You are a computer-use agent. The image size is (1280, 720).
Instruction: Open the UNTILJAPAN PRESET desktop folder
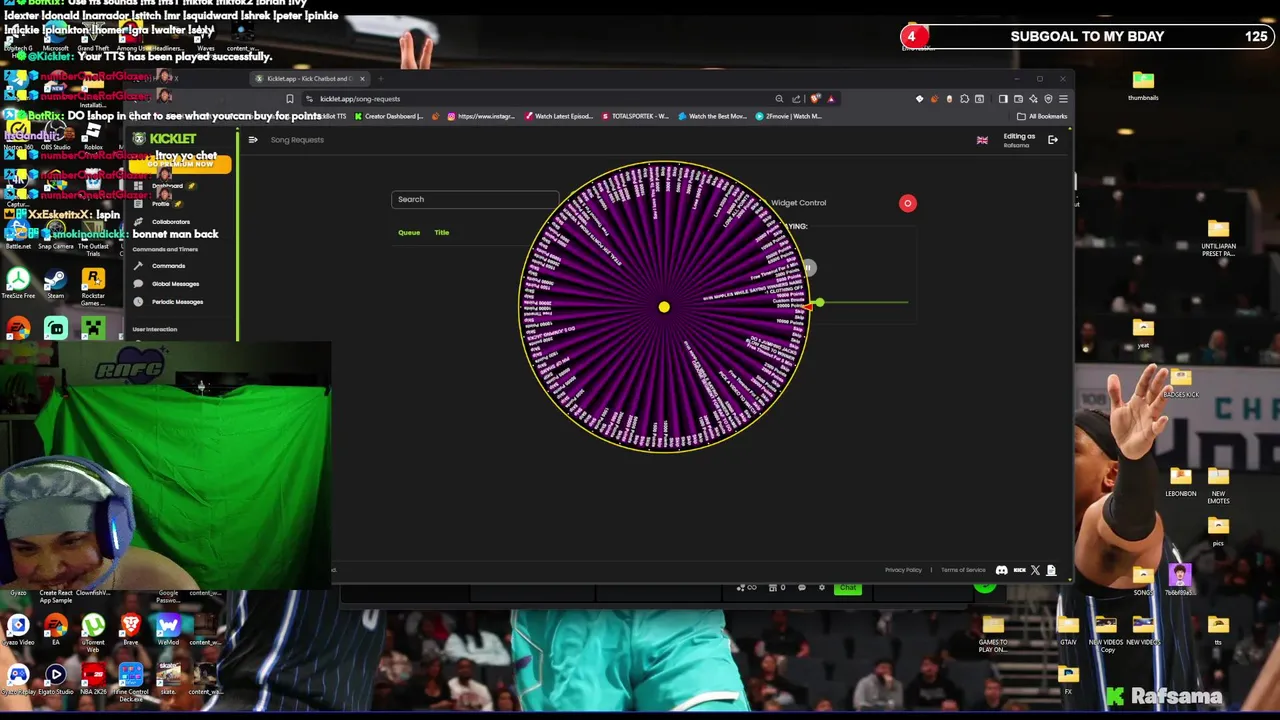1218,239
